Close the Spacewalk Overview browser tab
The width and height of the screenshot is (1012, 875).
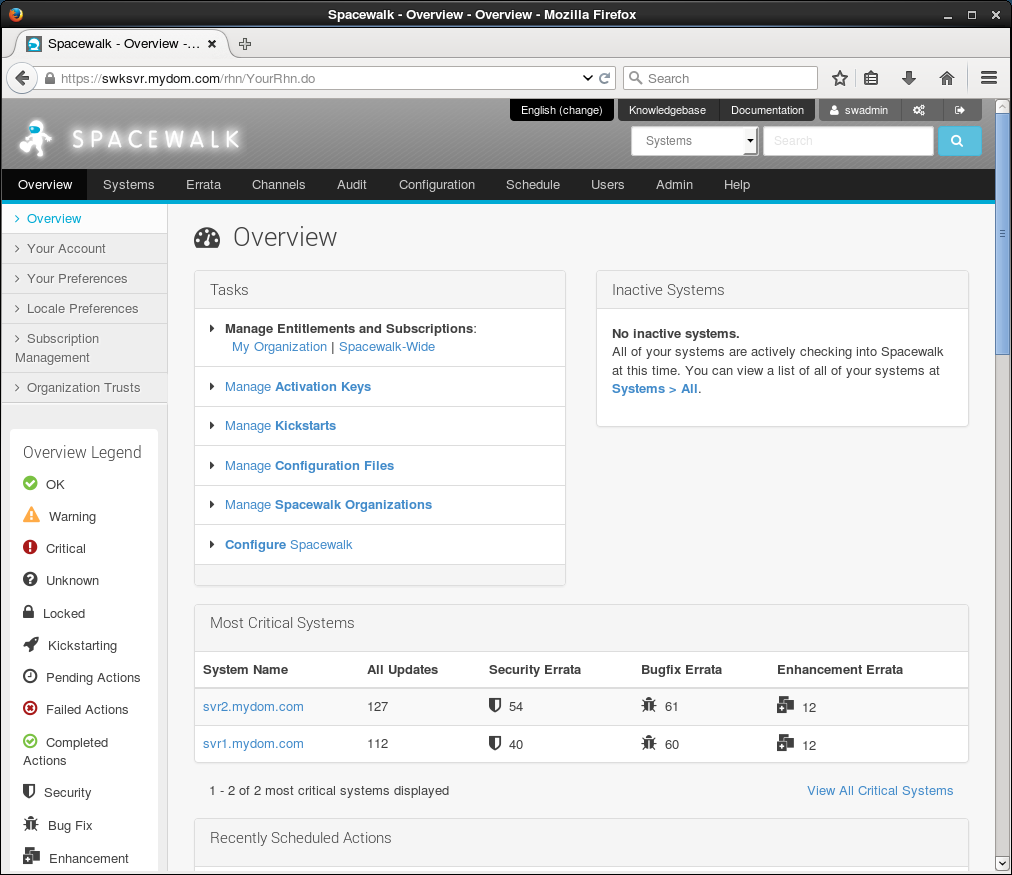(x=212, y=44)
